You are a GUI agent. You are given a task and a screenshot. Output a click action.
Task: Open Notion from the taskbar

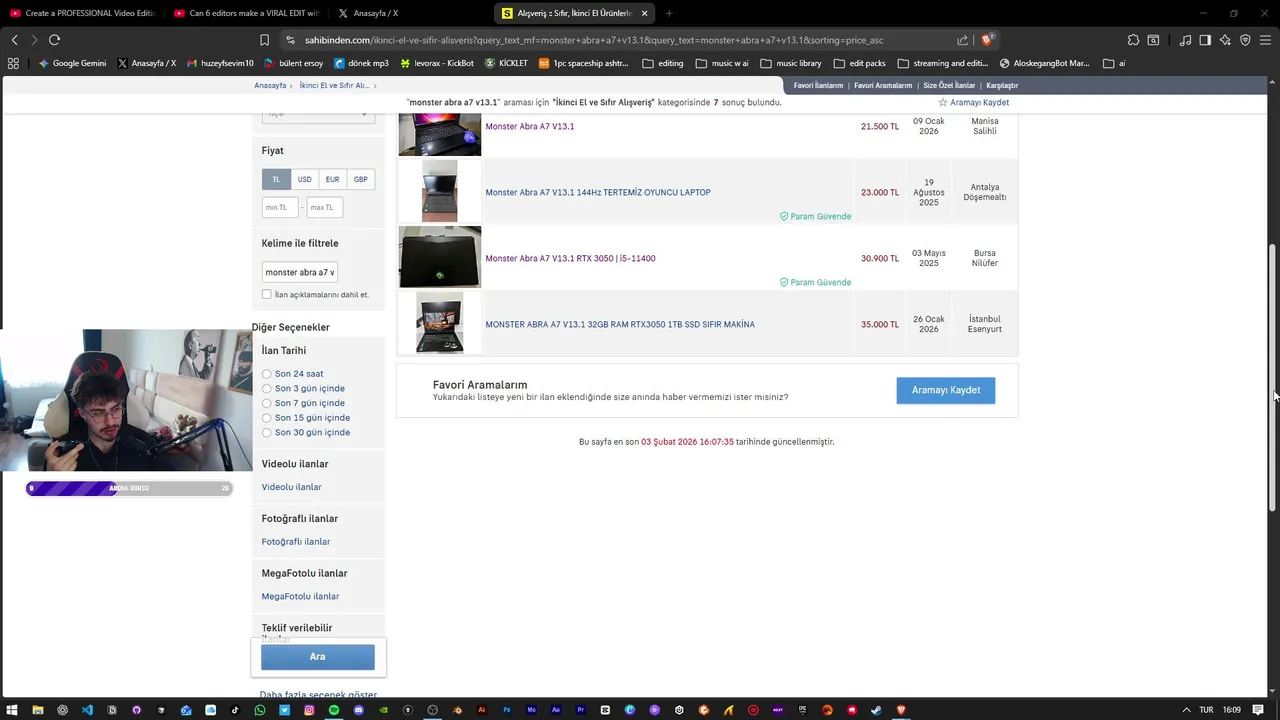pyautogui.click(x=112, y=710)
